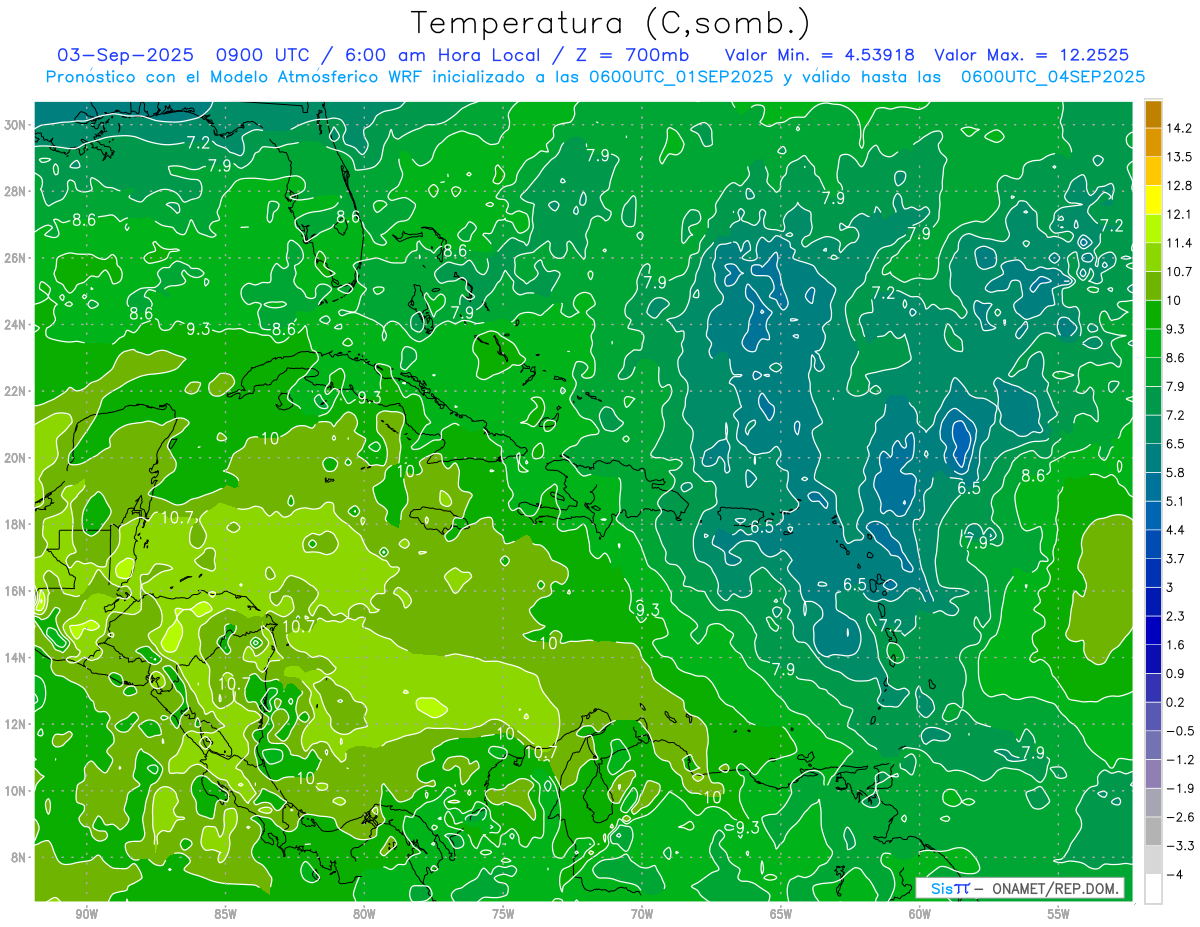Click the 0.9 value on the color legend
The height and width of the screenshot is (927, 1200).
[x=1176, y=673]
